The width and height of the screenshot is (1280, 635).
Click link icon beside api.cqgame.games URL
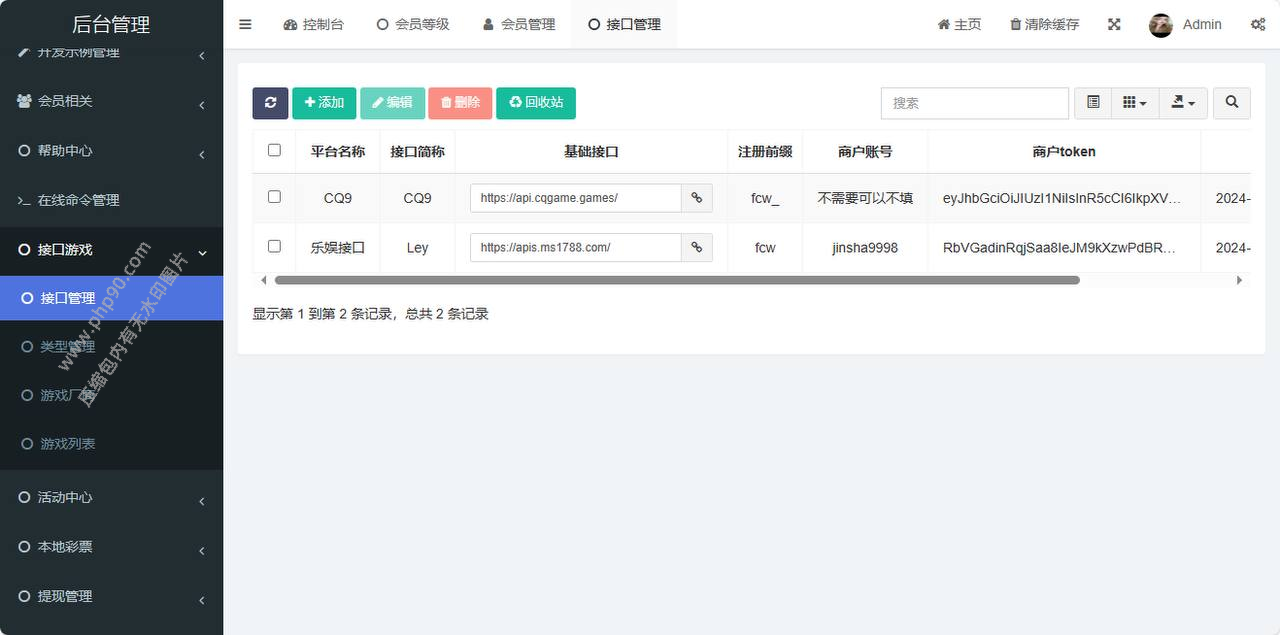click(x=697, y=198)
